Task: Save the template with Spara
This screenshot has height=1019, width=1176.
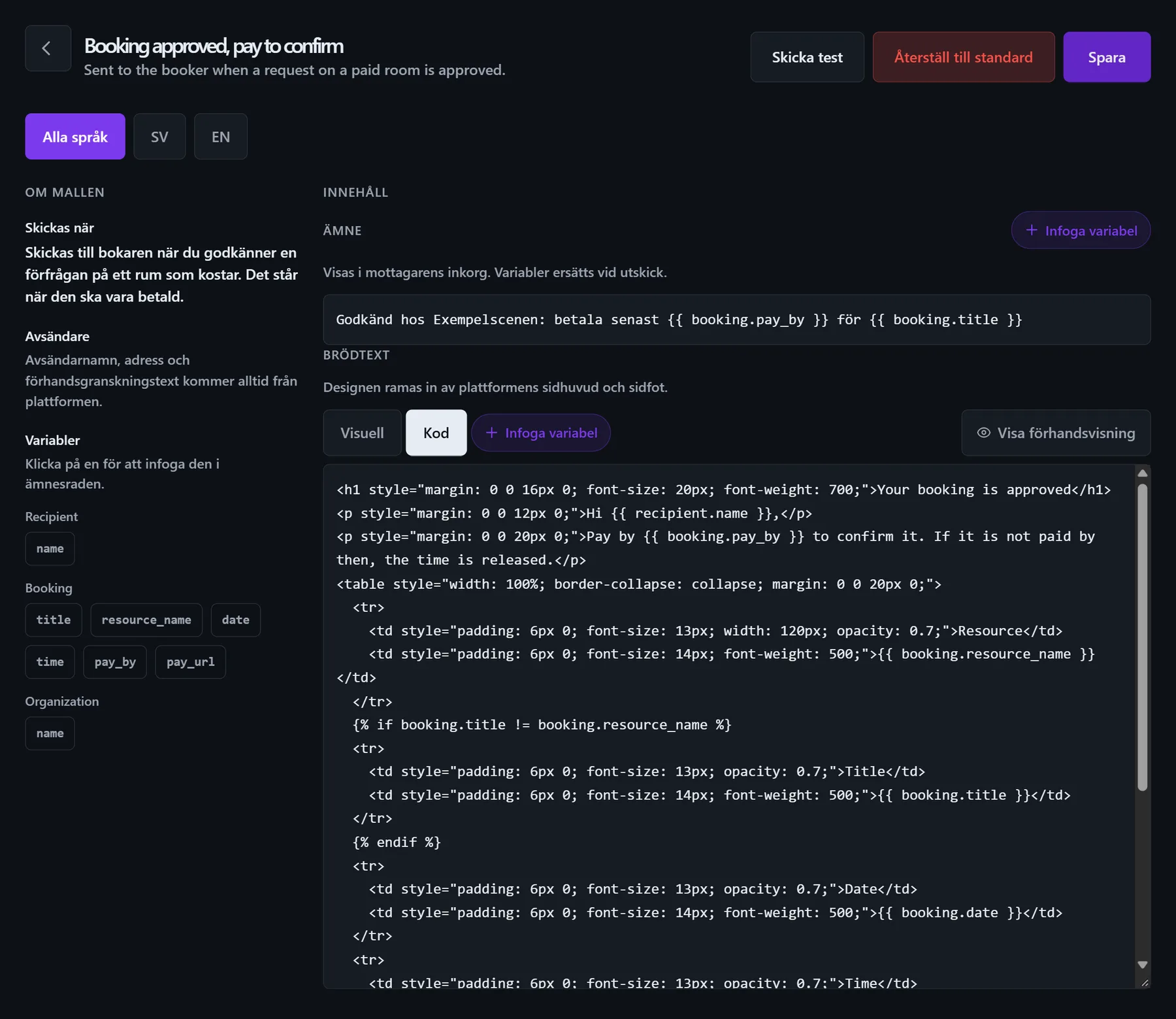Action: click(1107, 57)
